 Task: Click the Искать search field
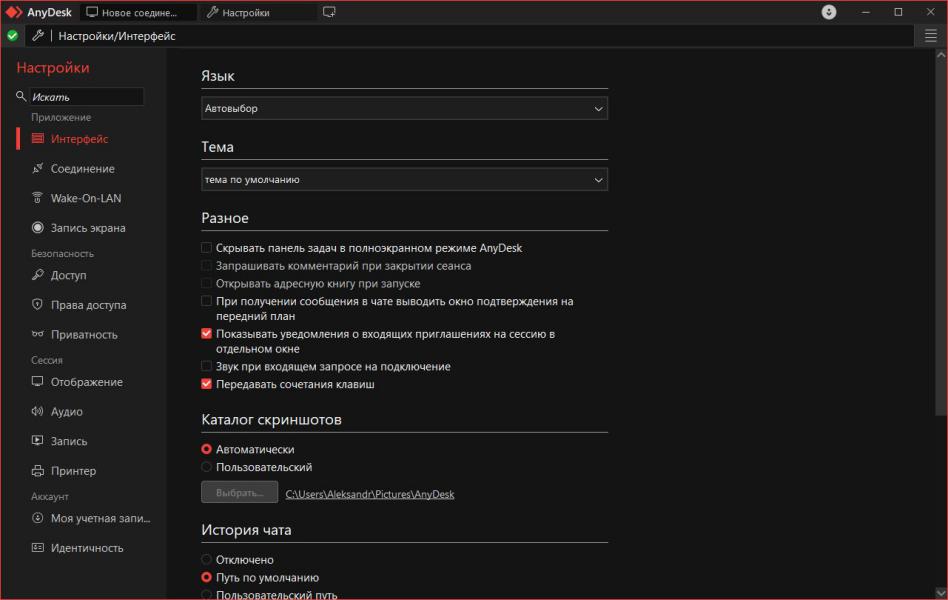tap(86, 97)
